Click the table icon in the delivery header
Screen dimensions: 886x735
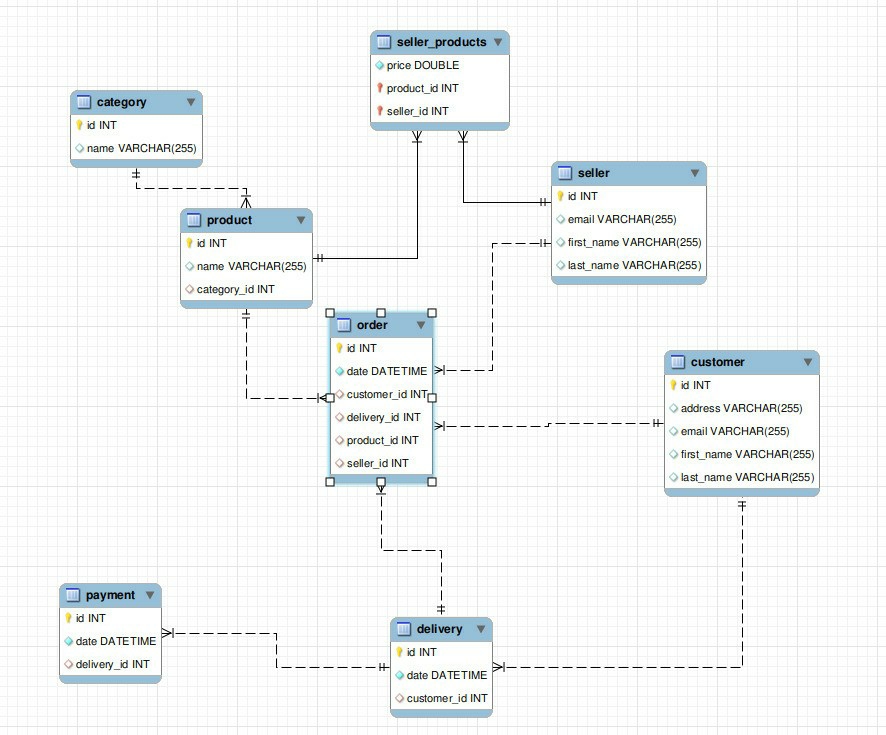(x=403, y=629)
